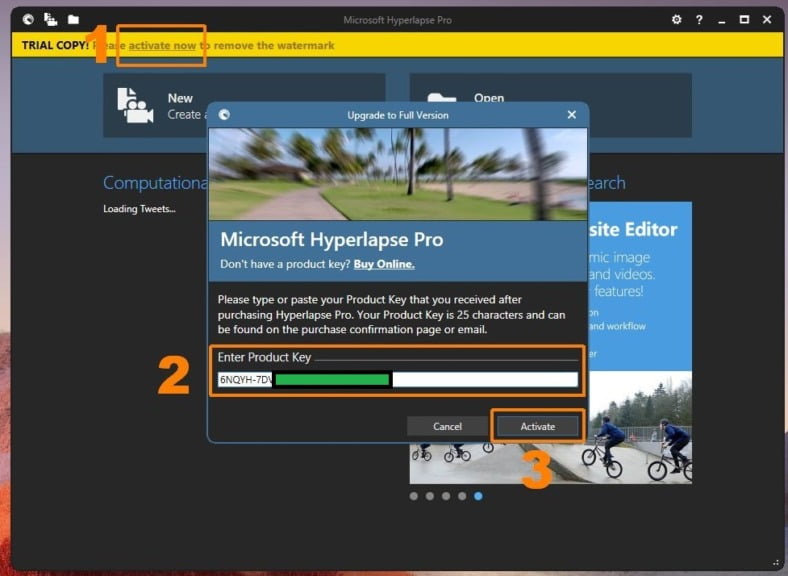Open help with the question mark icon

(699, 20)
